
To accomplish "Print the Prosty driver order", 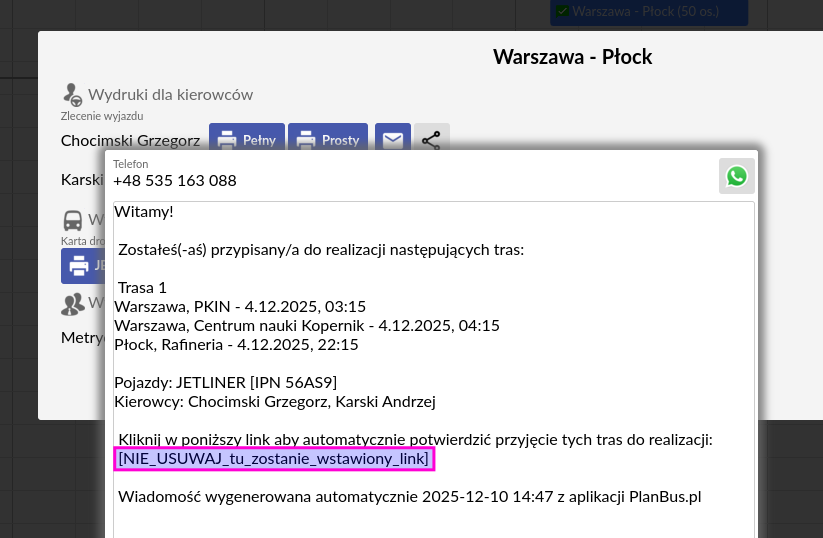I will [x=328, y=140].
